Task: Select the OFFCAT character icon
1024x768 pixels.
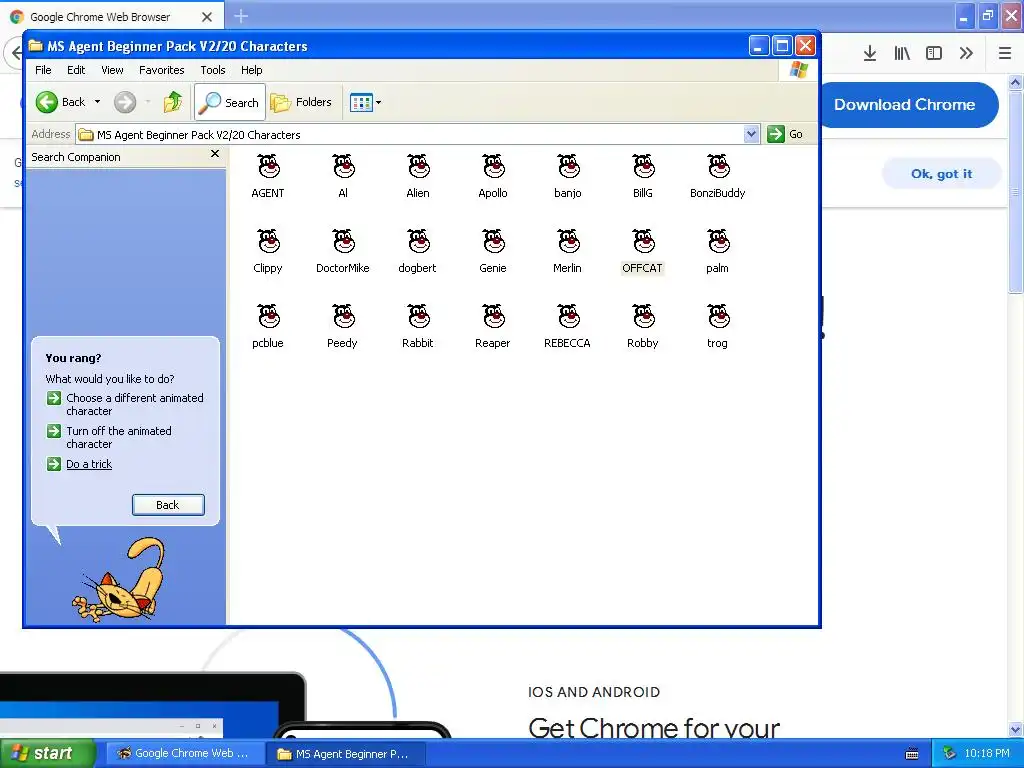Action: click(x=643, y=242)
